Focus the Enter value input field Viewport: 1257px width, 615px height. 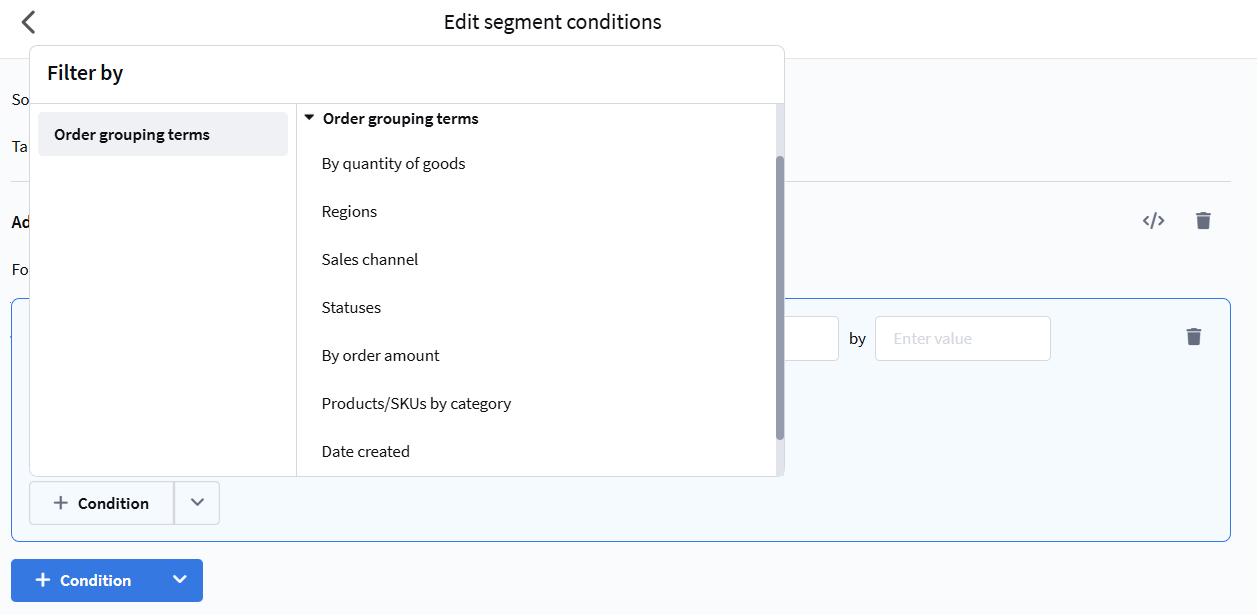(962, 338)
